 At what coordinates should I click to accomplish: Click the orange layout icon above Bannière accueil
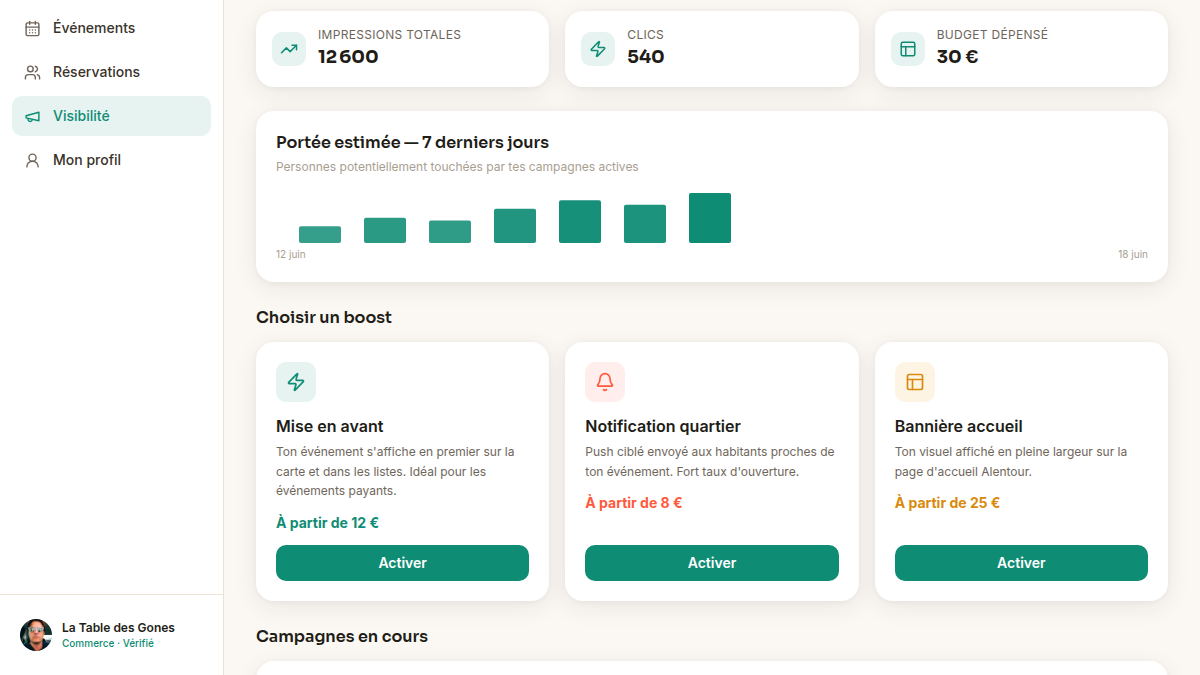coord(915,382)
